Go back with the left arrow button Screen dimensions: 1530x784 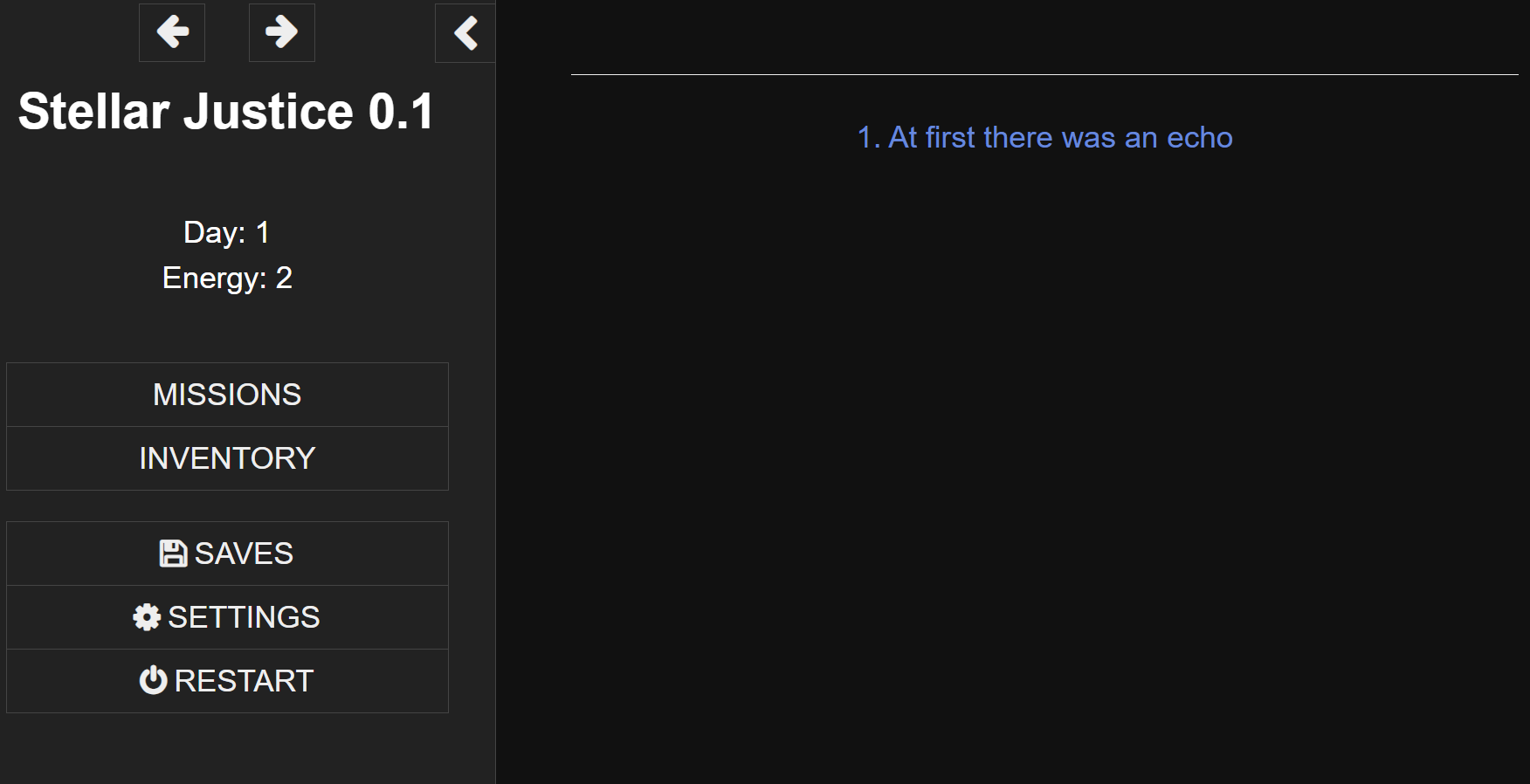click(x=172, y=32)
